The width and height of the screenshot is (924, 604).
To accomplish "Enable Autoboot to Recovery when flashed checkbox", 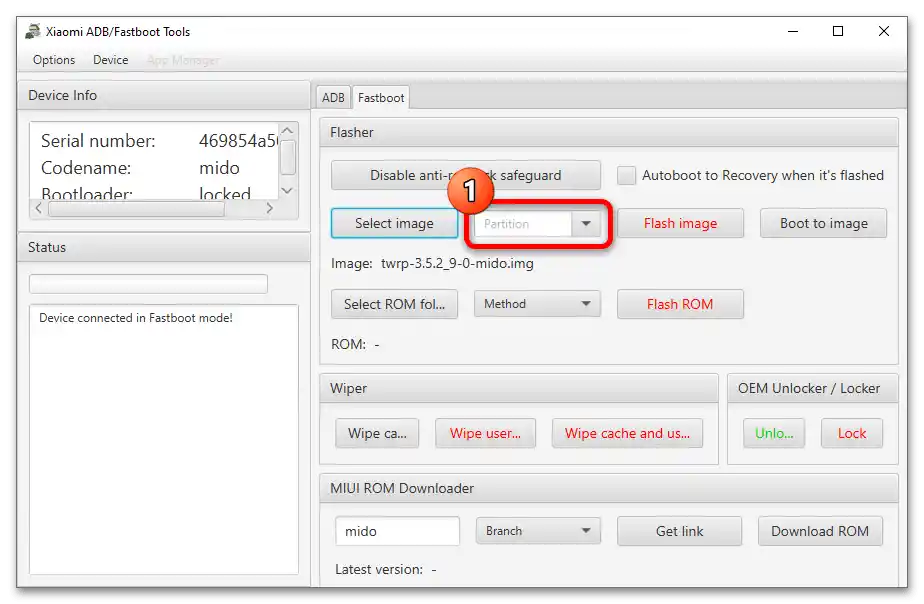I will tap(626, 175).
